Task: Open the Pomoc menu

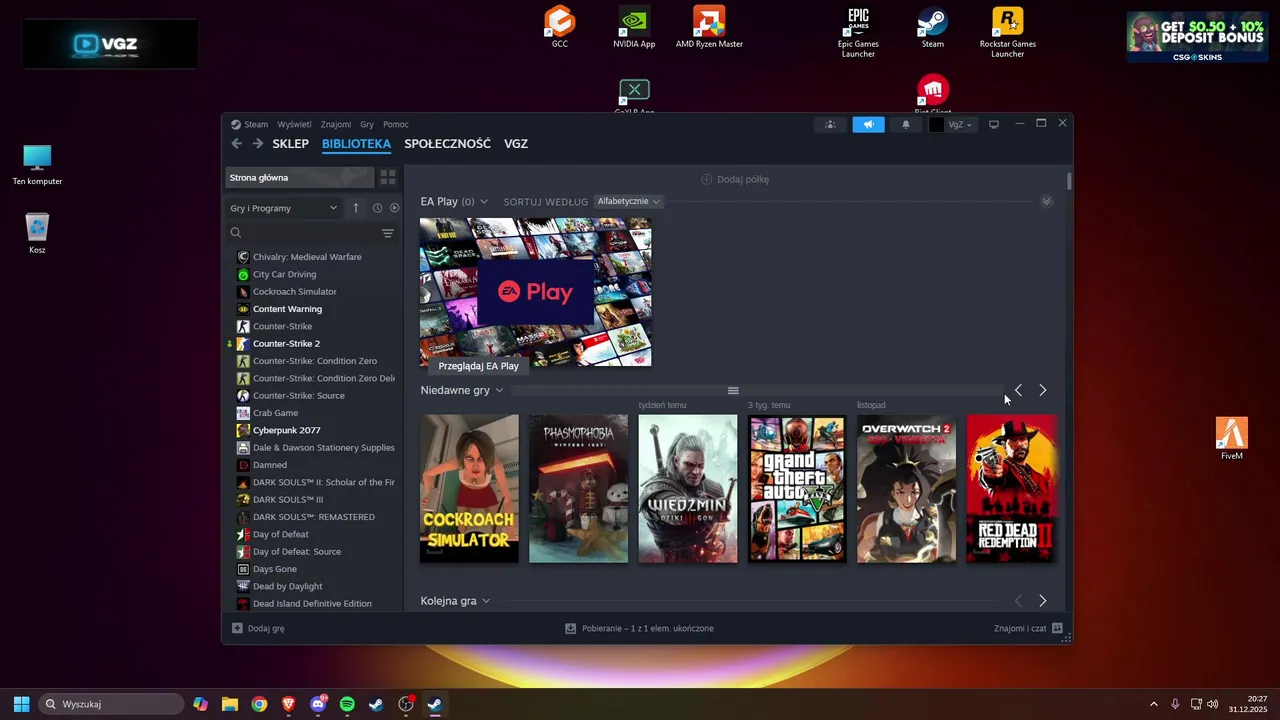Action: tap(396, 125)
